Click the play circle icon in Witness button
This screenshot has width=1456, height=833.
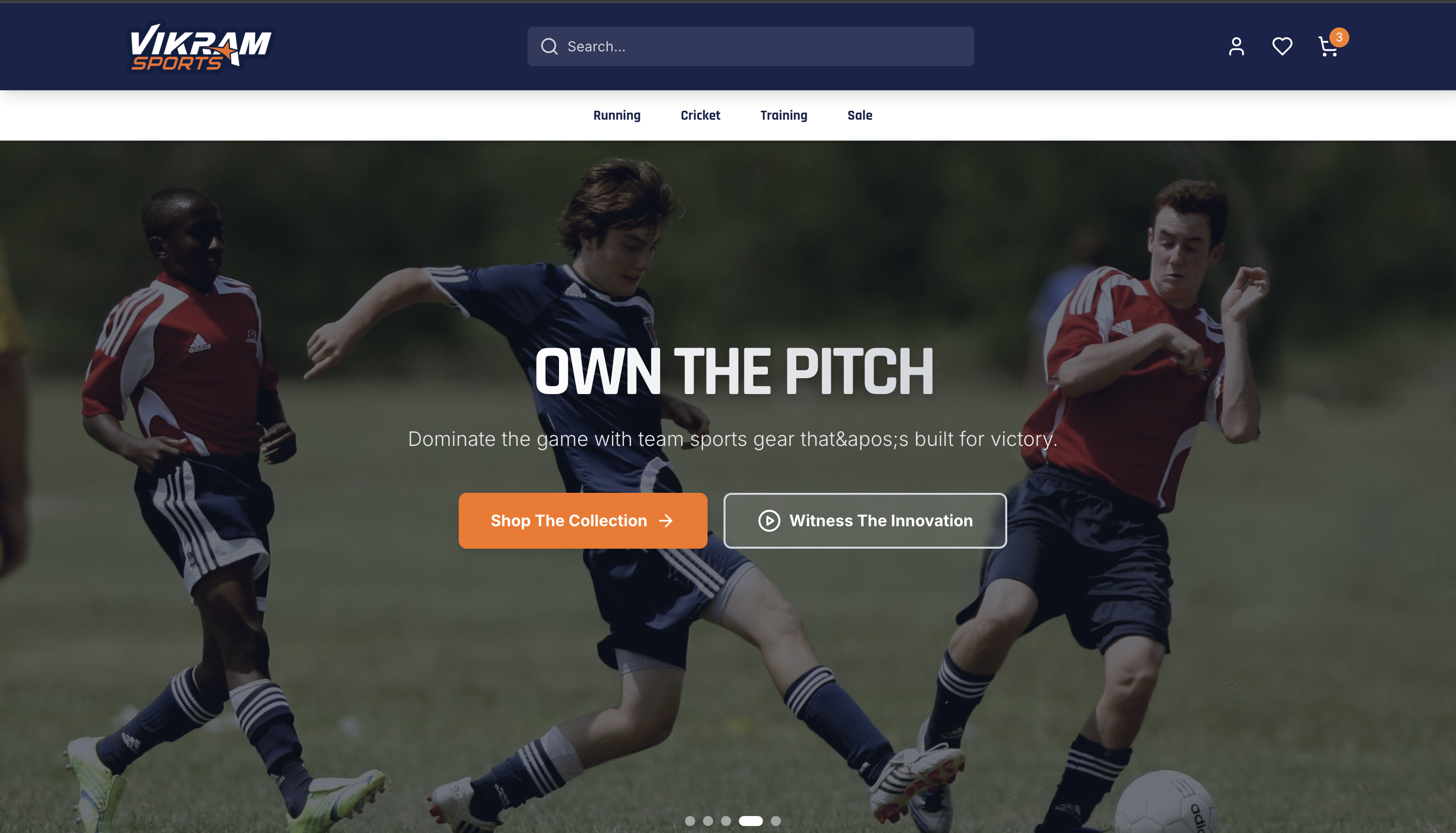pyautogui.click(x=768, y=521)
